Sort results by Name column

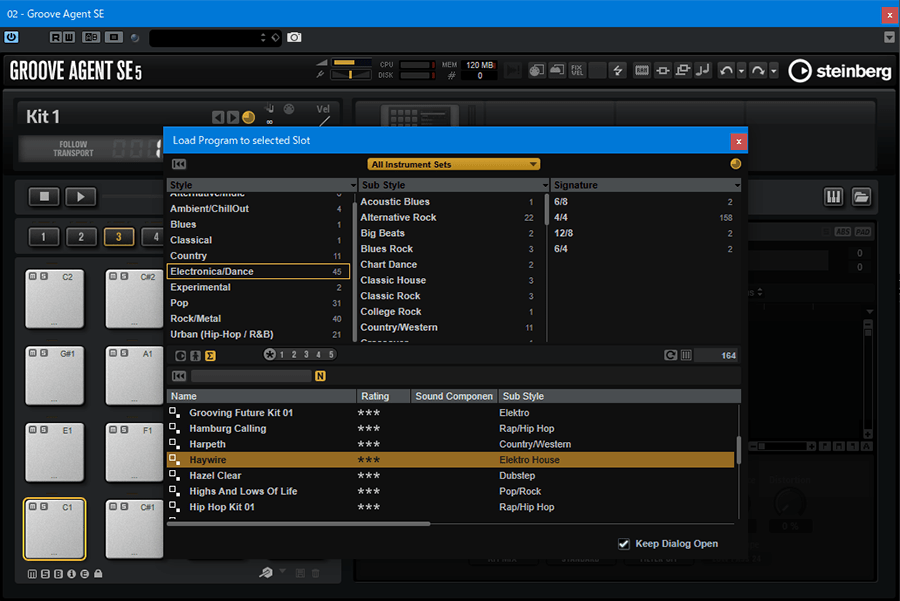262,396
